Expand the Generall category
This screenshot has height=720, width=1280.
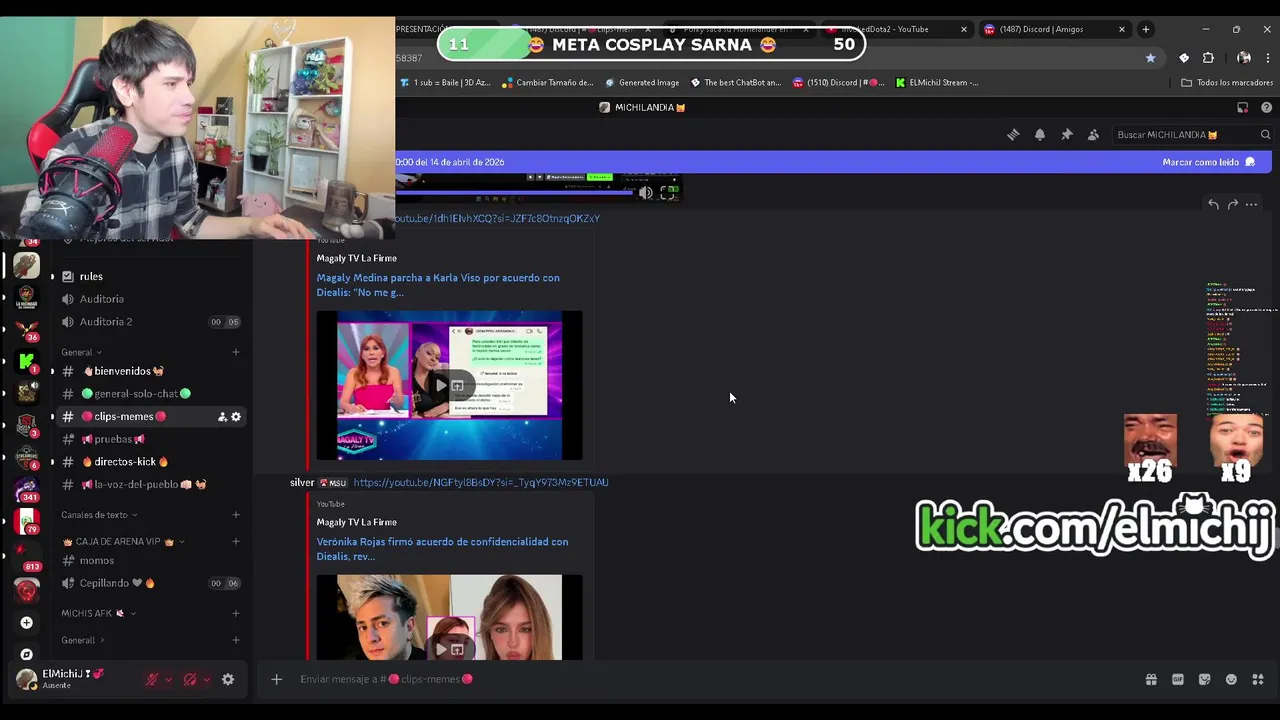83,640
